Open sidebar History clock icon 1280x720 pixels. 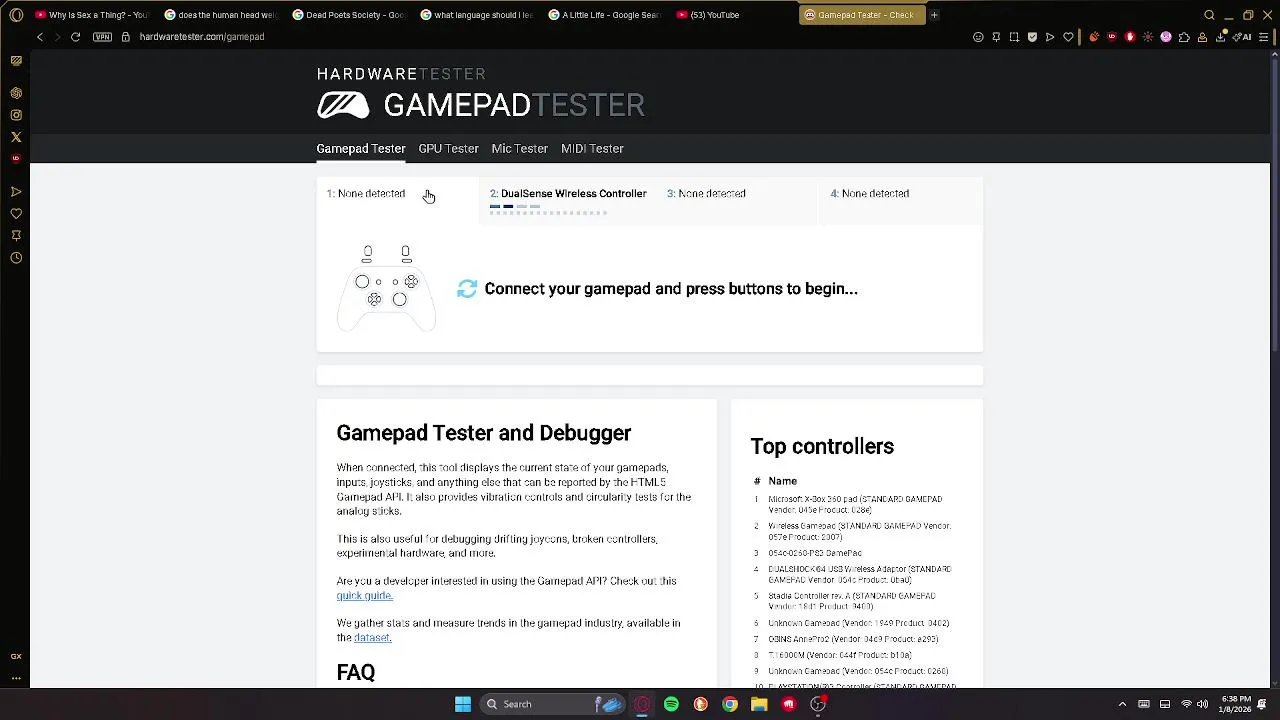pyautogui.click(x=16, y=258)
